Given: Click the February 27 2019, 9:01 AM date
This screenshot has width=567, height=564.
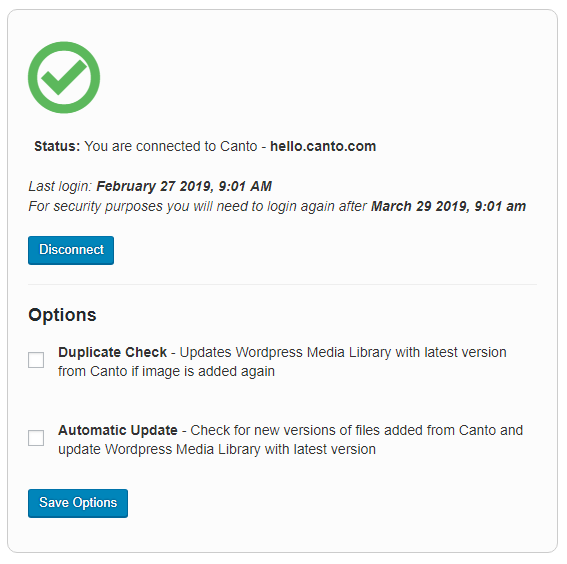Looking at the screenshot, I should point(184,186).
